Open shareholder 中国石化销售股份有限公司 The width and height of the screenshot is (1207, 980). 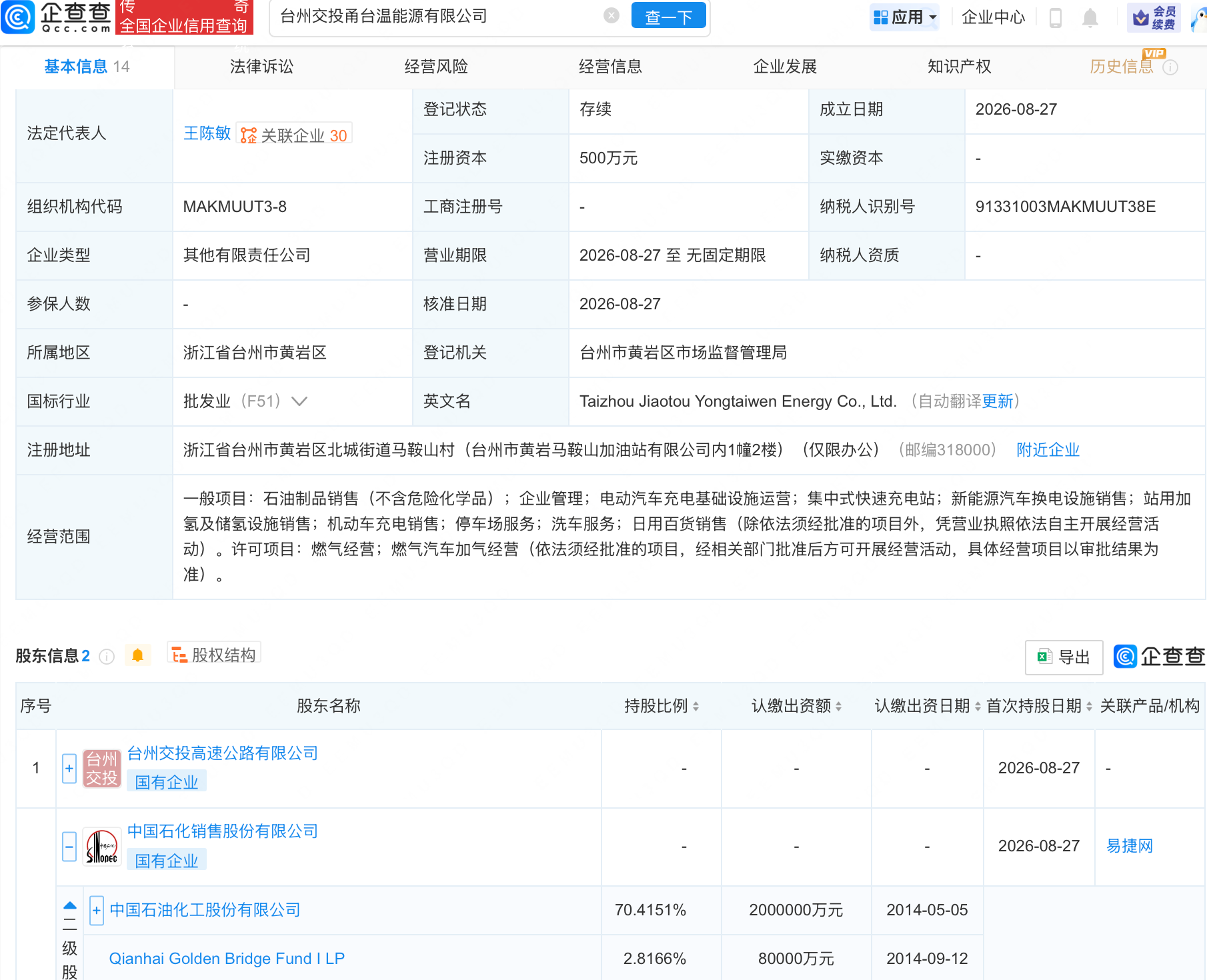[x=223, y=831]
